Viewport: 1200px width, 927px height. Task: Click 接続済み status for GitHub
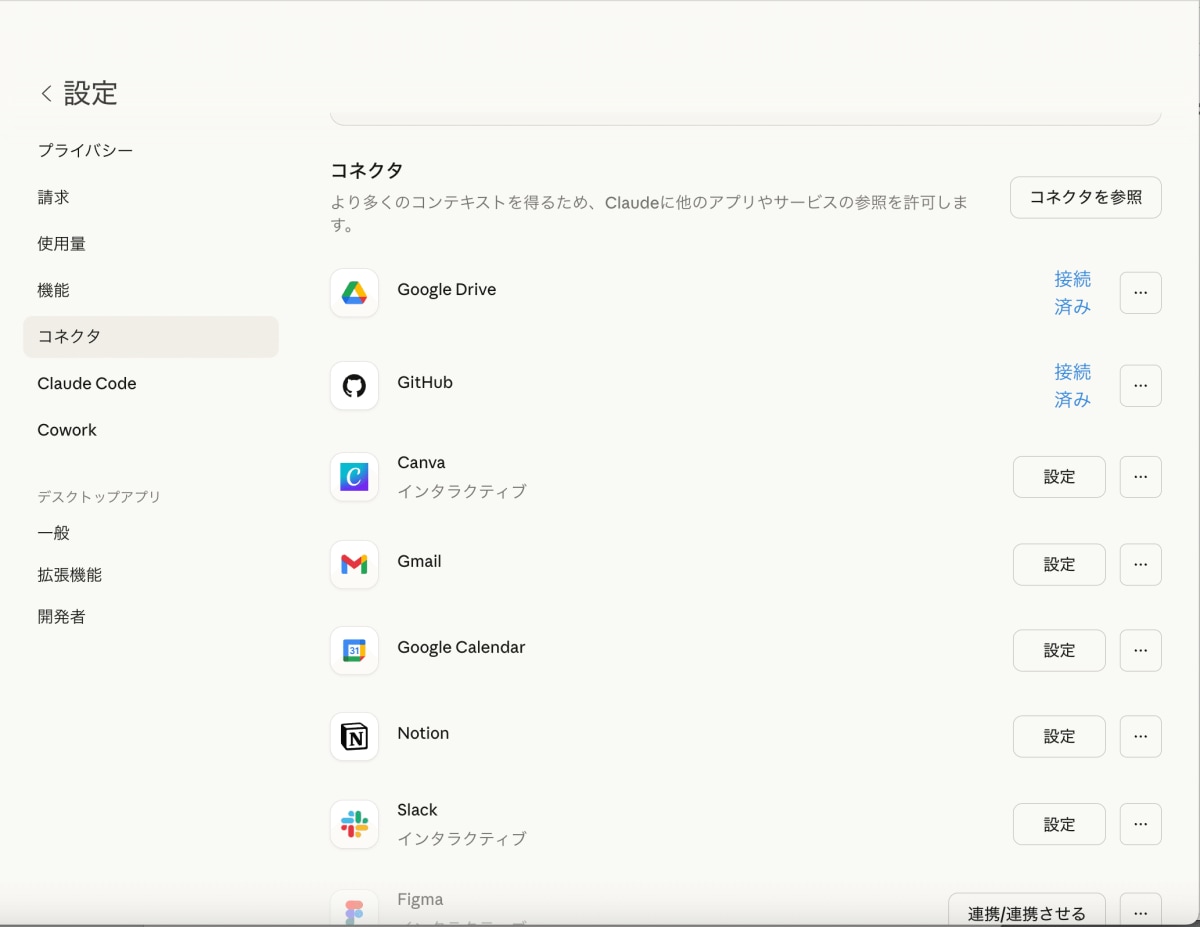(x=1072, y=386)
